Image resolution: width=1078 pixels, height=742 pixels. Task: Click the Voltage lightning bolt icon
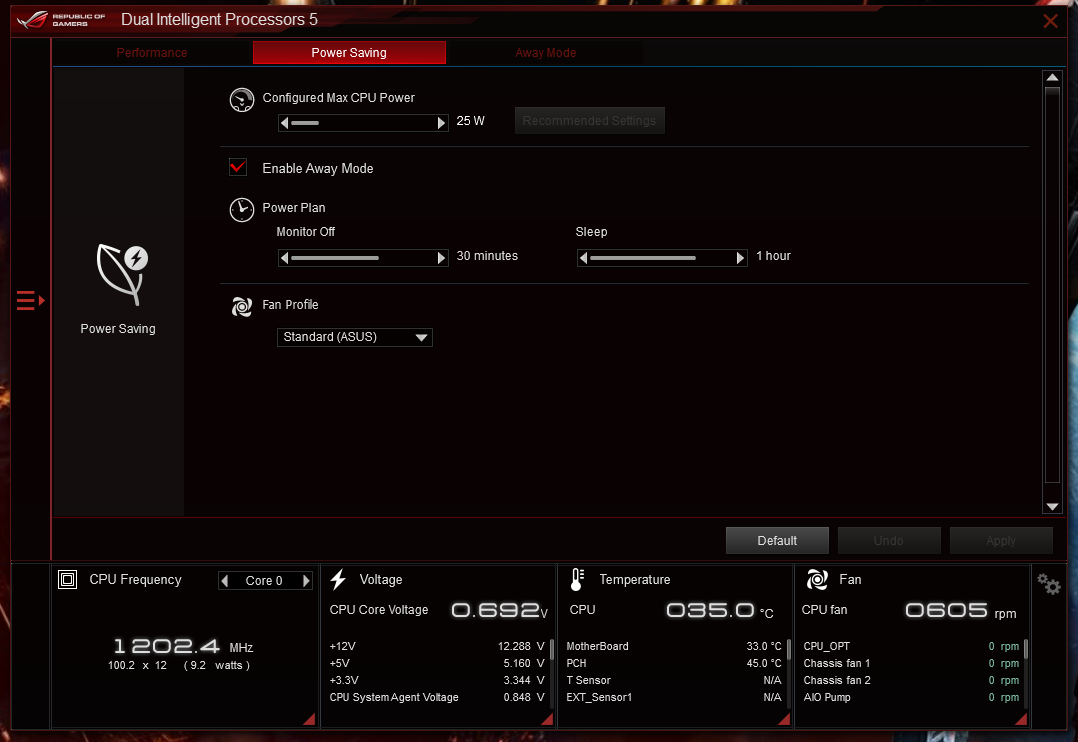click(338, 580)
